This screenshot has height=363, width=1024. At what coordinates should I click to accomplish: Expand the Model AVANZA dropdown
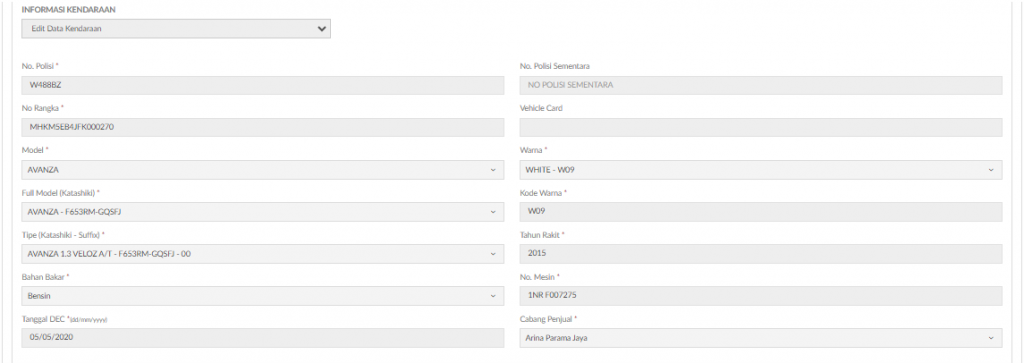tap(263, 170)
